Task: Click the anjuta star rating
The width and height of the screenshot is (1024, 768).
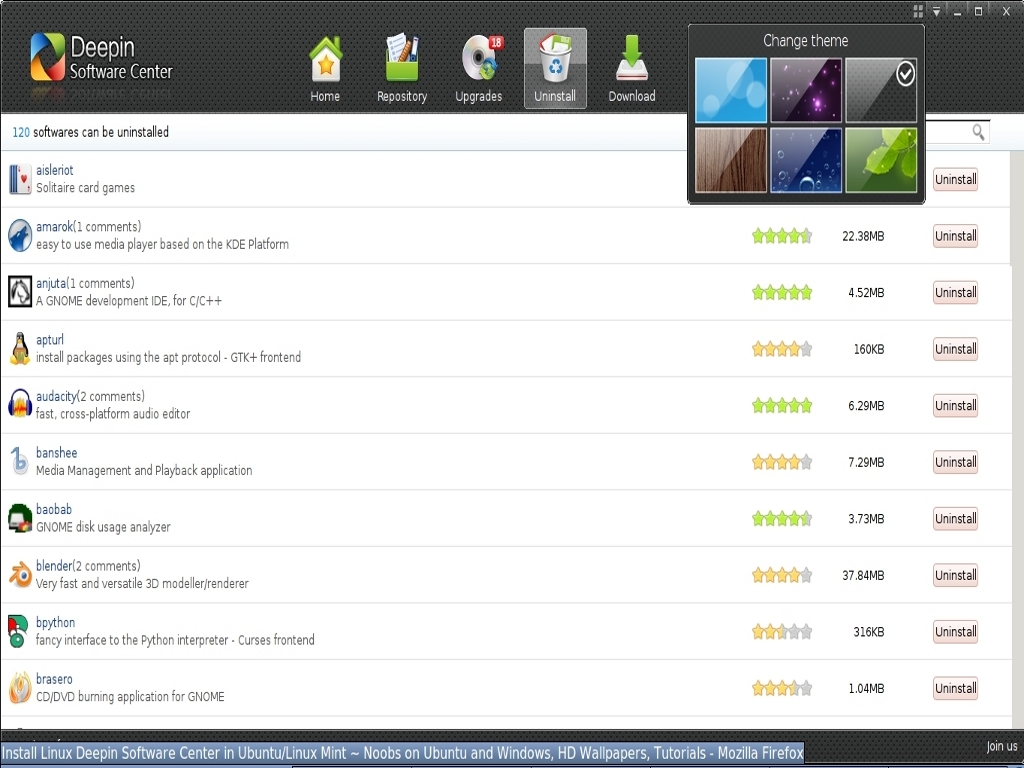Action: click(782, 292)
